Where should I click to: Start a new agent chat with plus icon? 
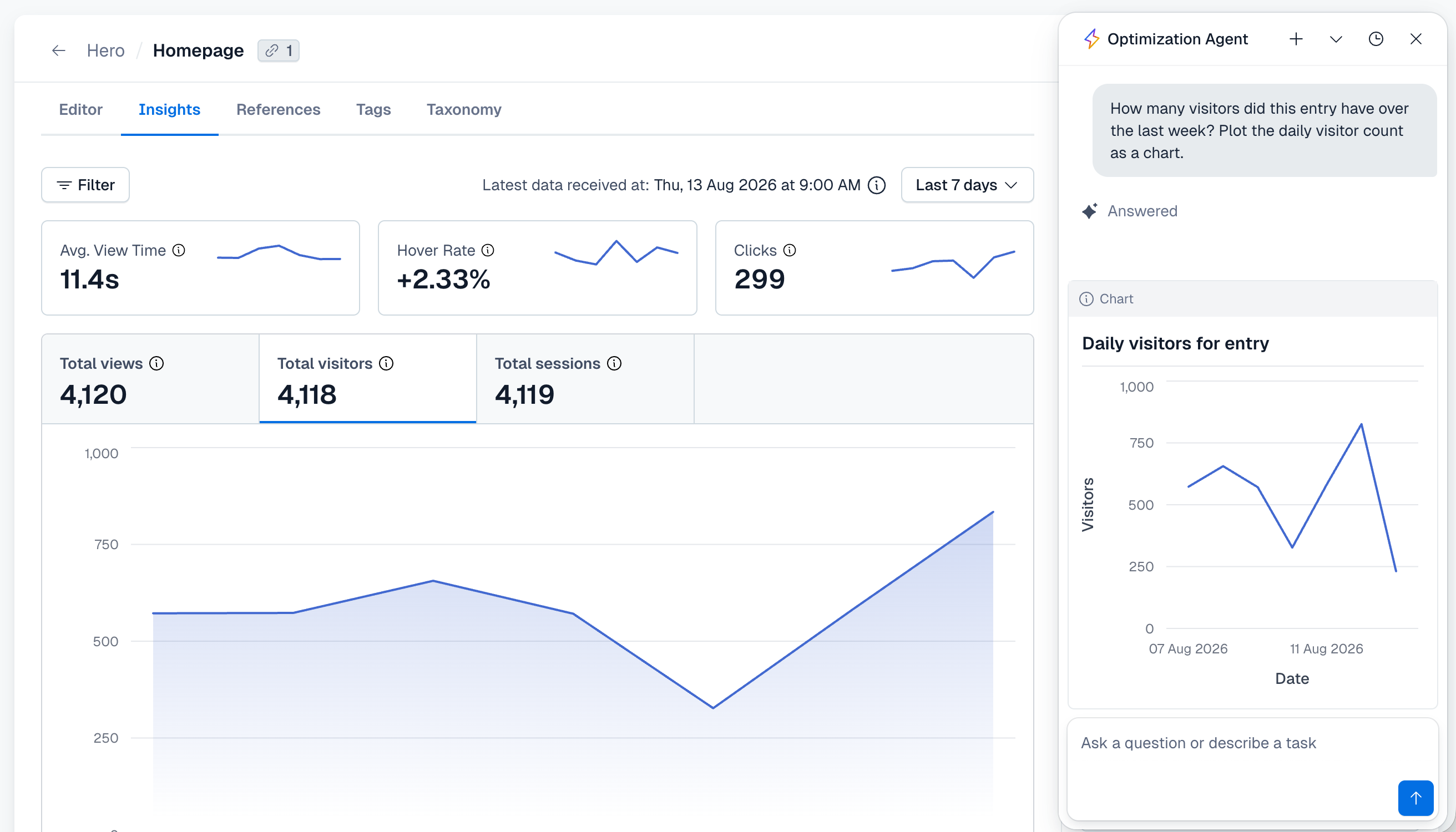point(1296,39)
